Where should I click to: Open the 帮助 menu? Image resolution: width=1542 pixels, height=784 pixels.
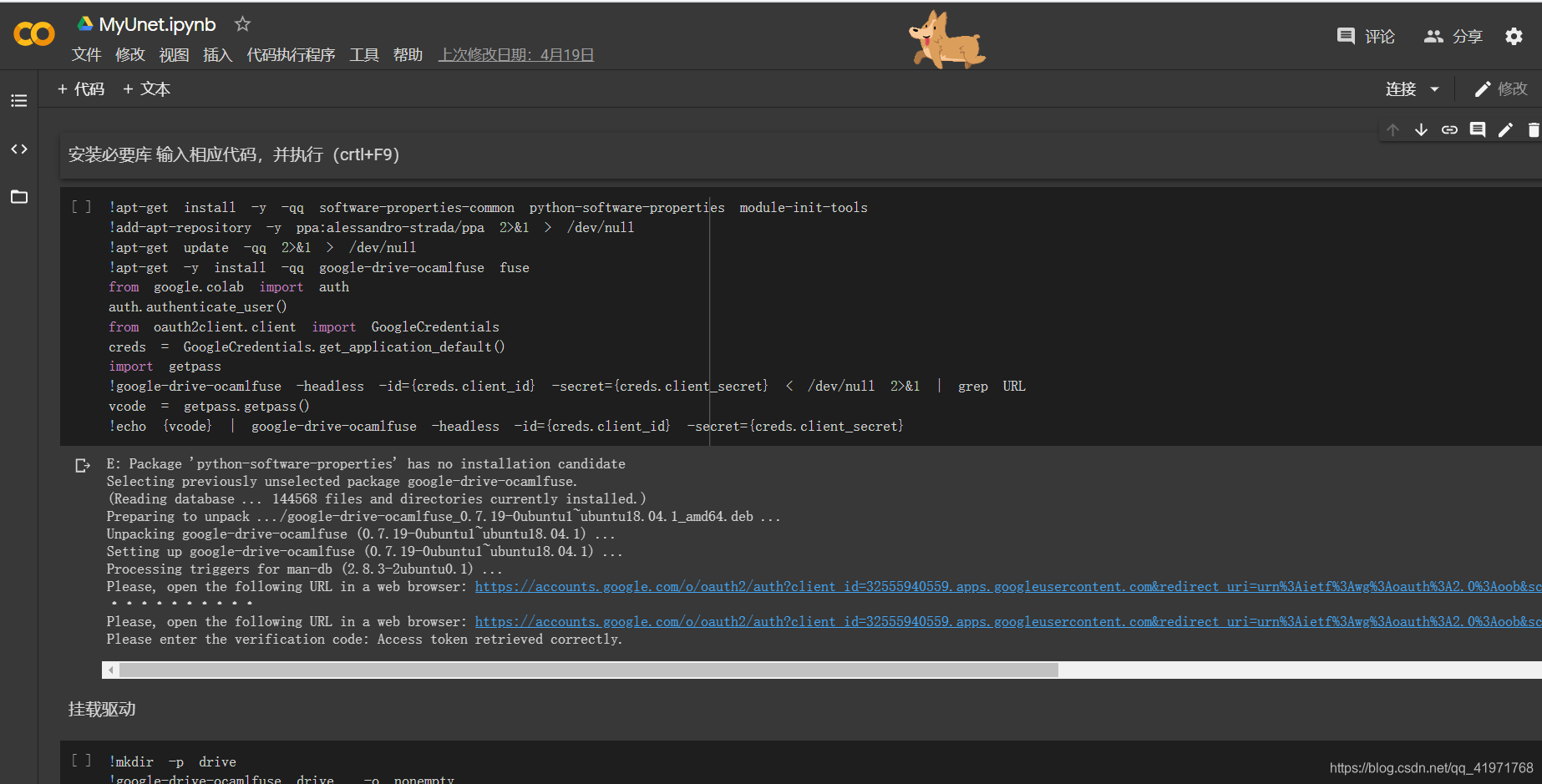[408, 54]
